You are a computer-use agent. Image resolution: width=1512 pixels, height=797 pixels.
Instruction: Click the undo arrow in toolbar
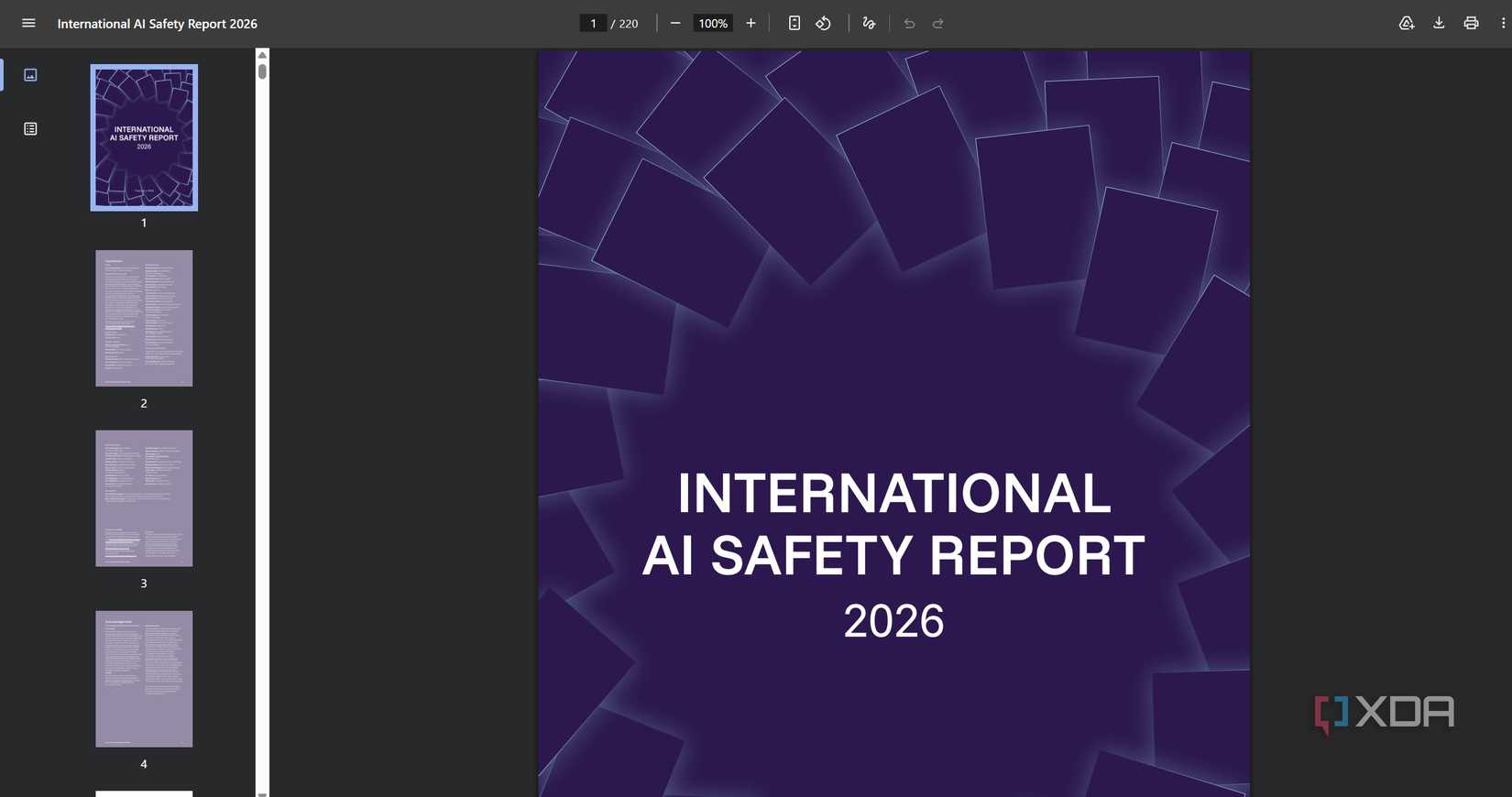[x=909, y=24]
